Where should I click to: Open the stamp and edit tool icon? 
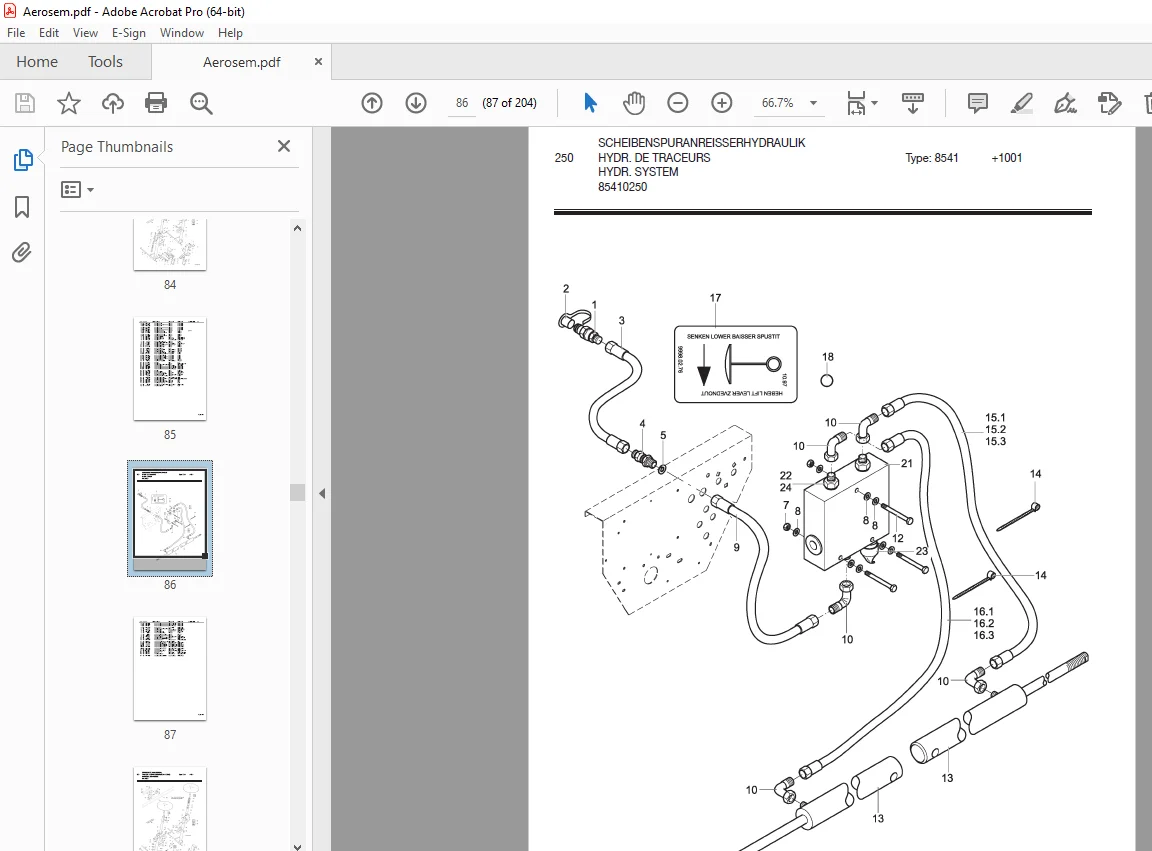click(x=1109, y=103)
